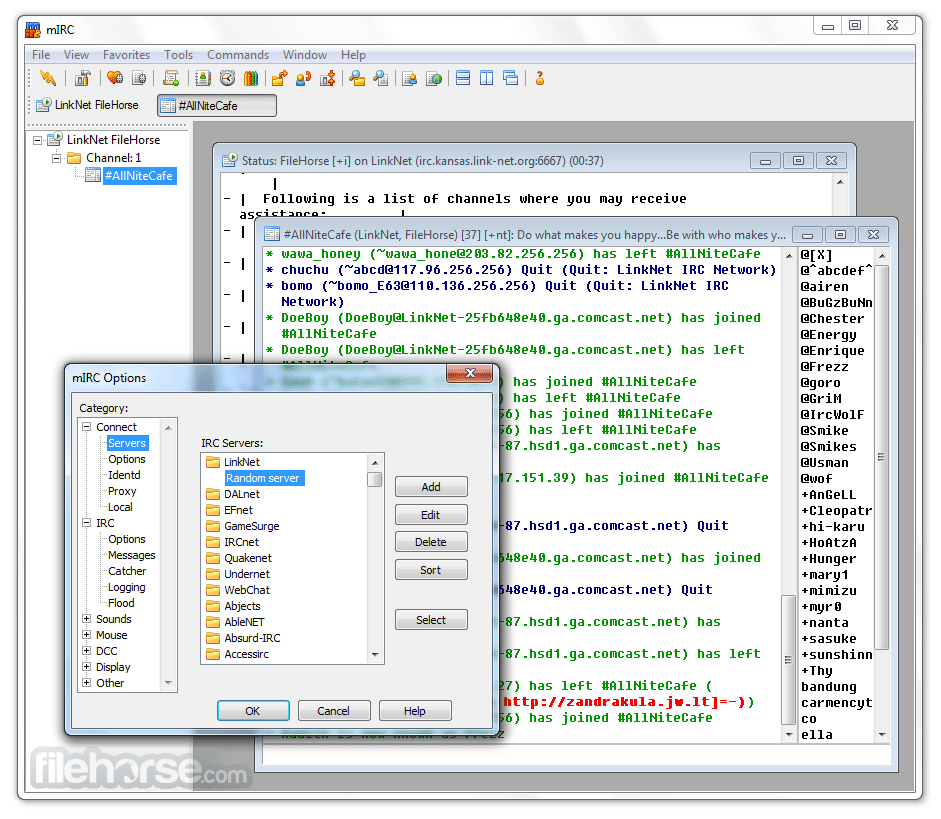
Task: Switch to LinkNet FileHorse switchbar button
Action: click(x=88, y=105)
